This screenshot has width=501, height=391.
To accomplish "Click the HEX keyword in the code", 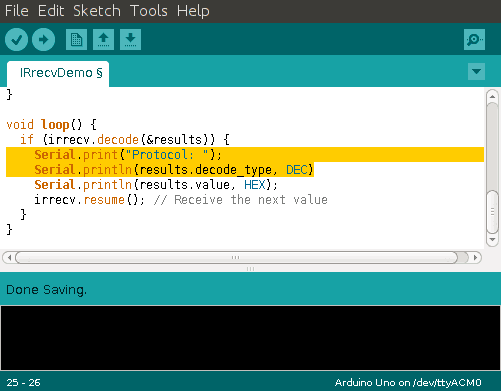I will tap(255, 185).
